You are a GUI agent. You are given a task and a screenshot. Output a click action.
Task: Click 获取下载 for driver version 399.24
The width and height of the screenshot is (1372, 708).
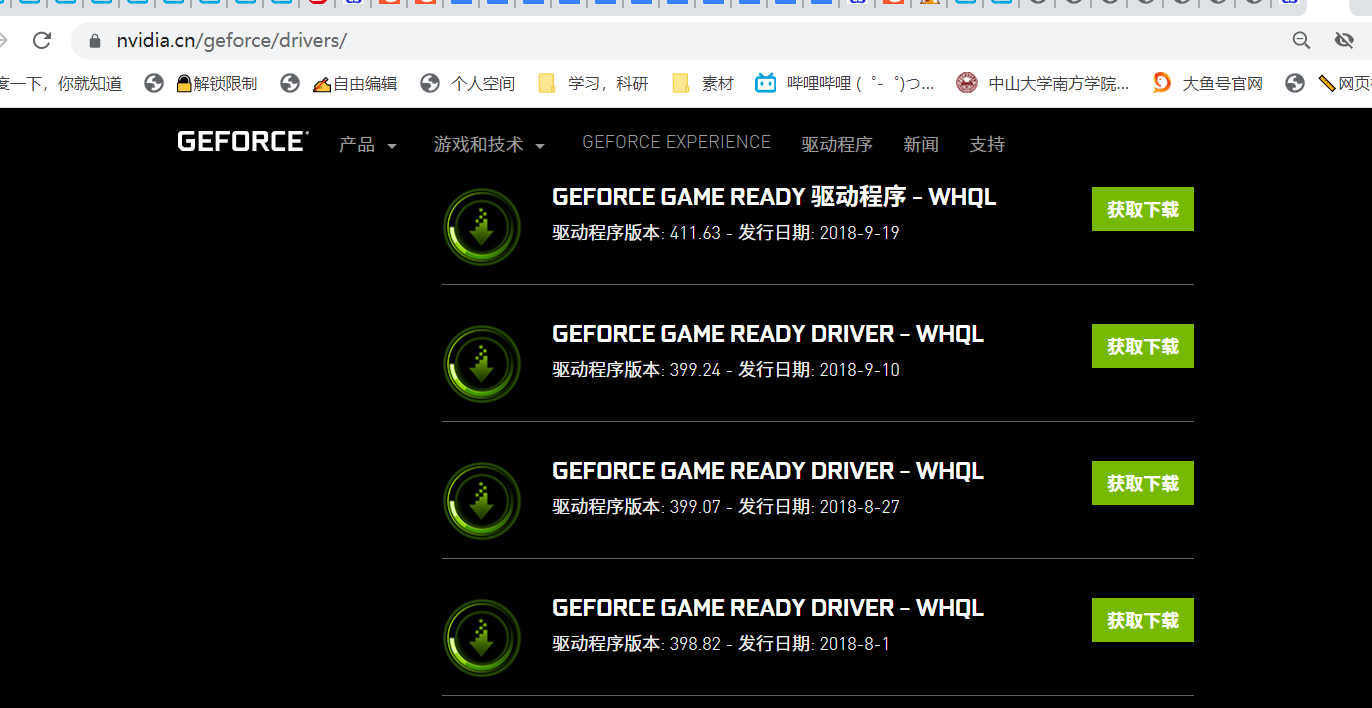click(x=1143, y=346)
